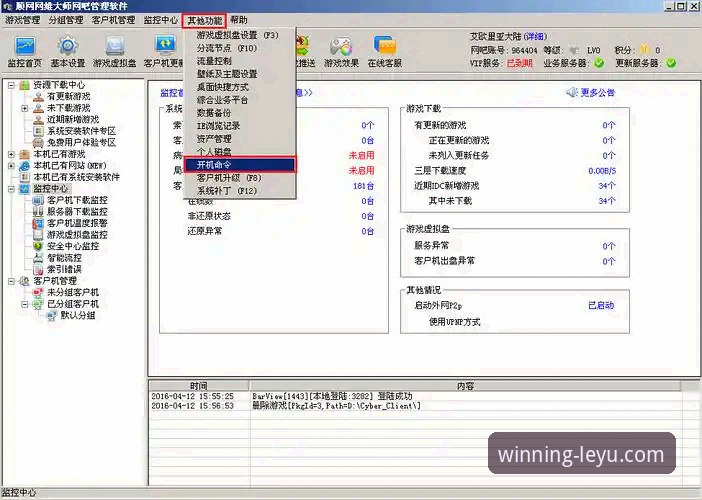Click the 0个 count for 客户机出盘异常
702x500 pixels.
pos(608,261)
